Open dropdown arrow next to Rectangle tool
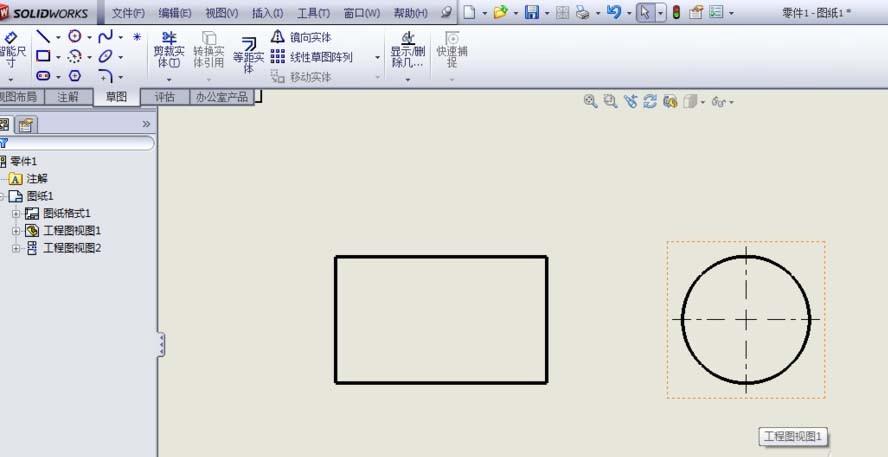This screenshot has width=888, height=457. point(58,57)
